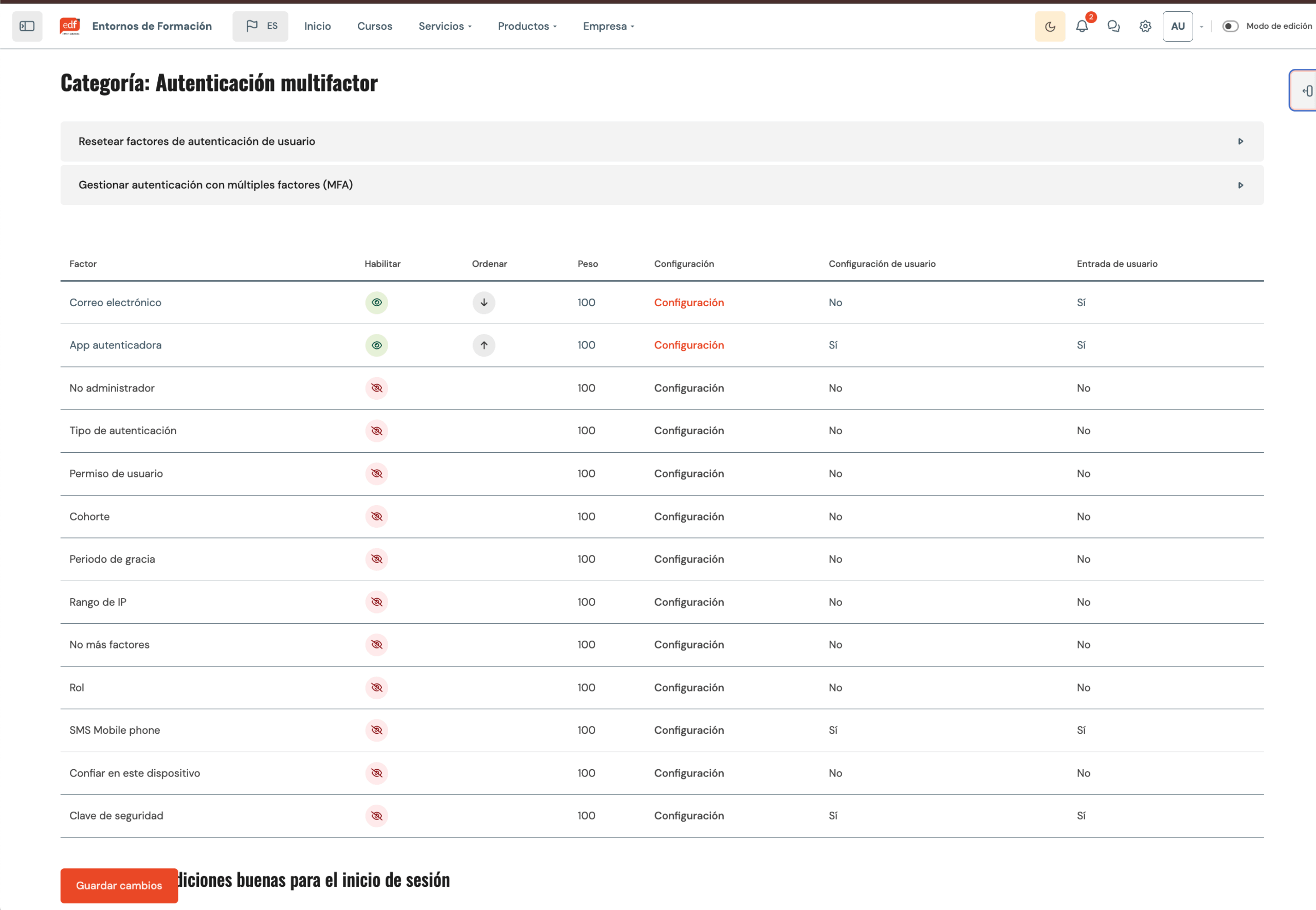This screenshot has width=1316, height=910.
Task: Move Correo electrónico down with arrow
Action: 484,303
